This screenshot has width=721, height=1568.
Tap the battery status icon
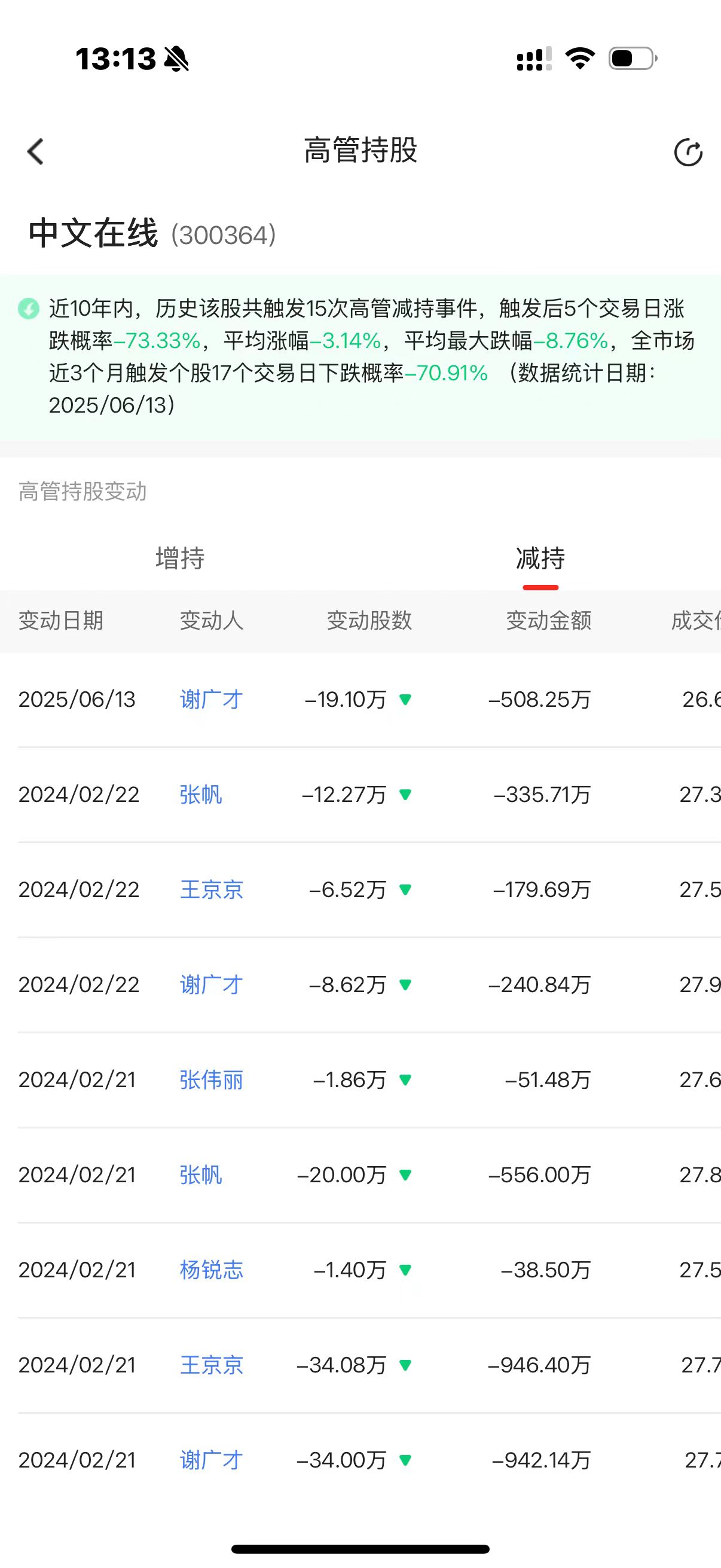(633, 59)
